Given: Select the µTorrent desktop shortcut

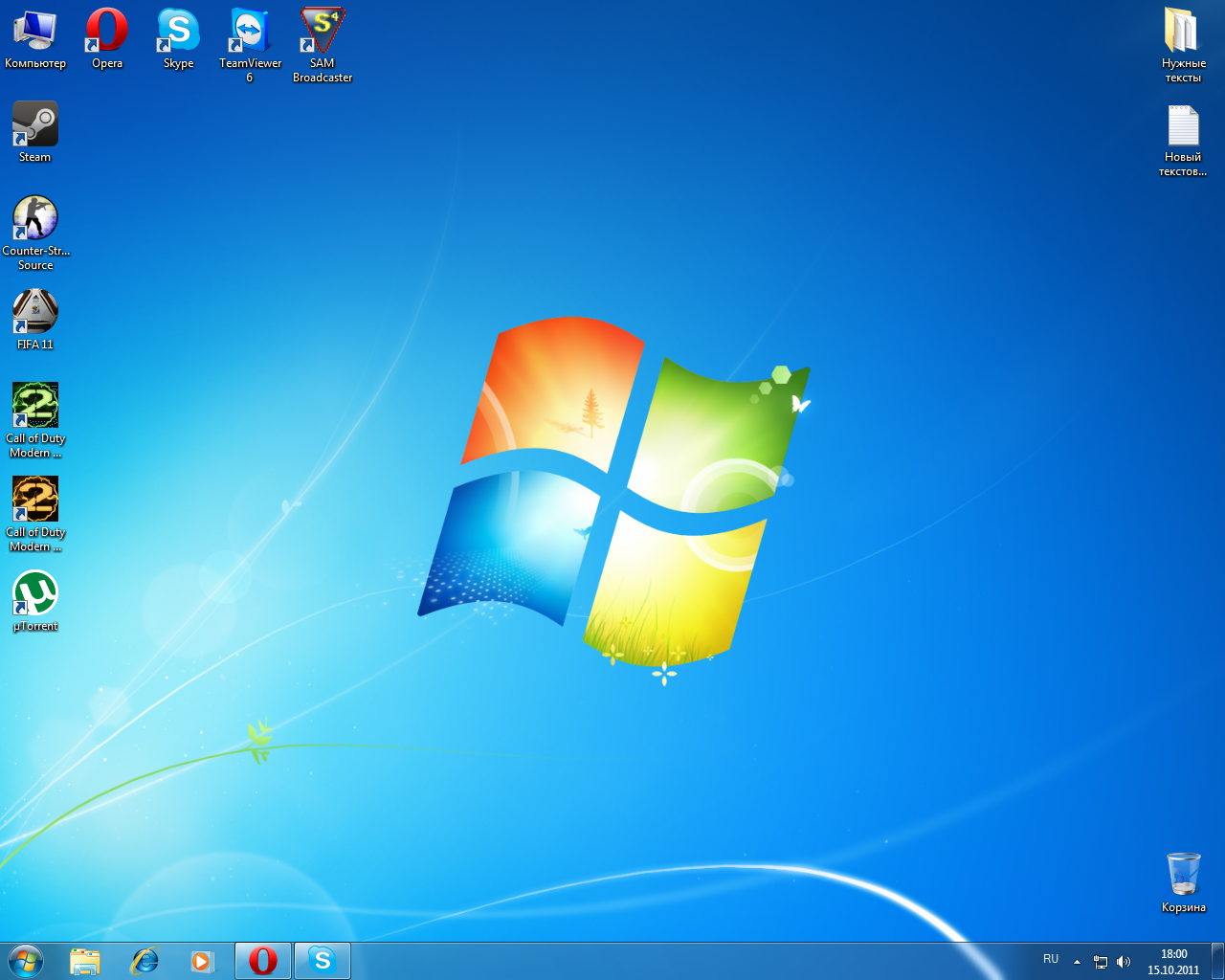Looking at the screenshot, I should click(x=35, y=601).
